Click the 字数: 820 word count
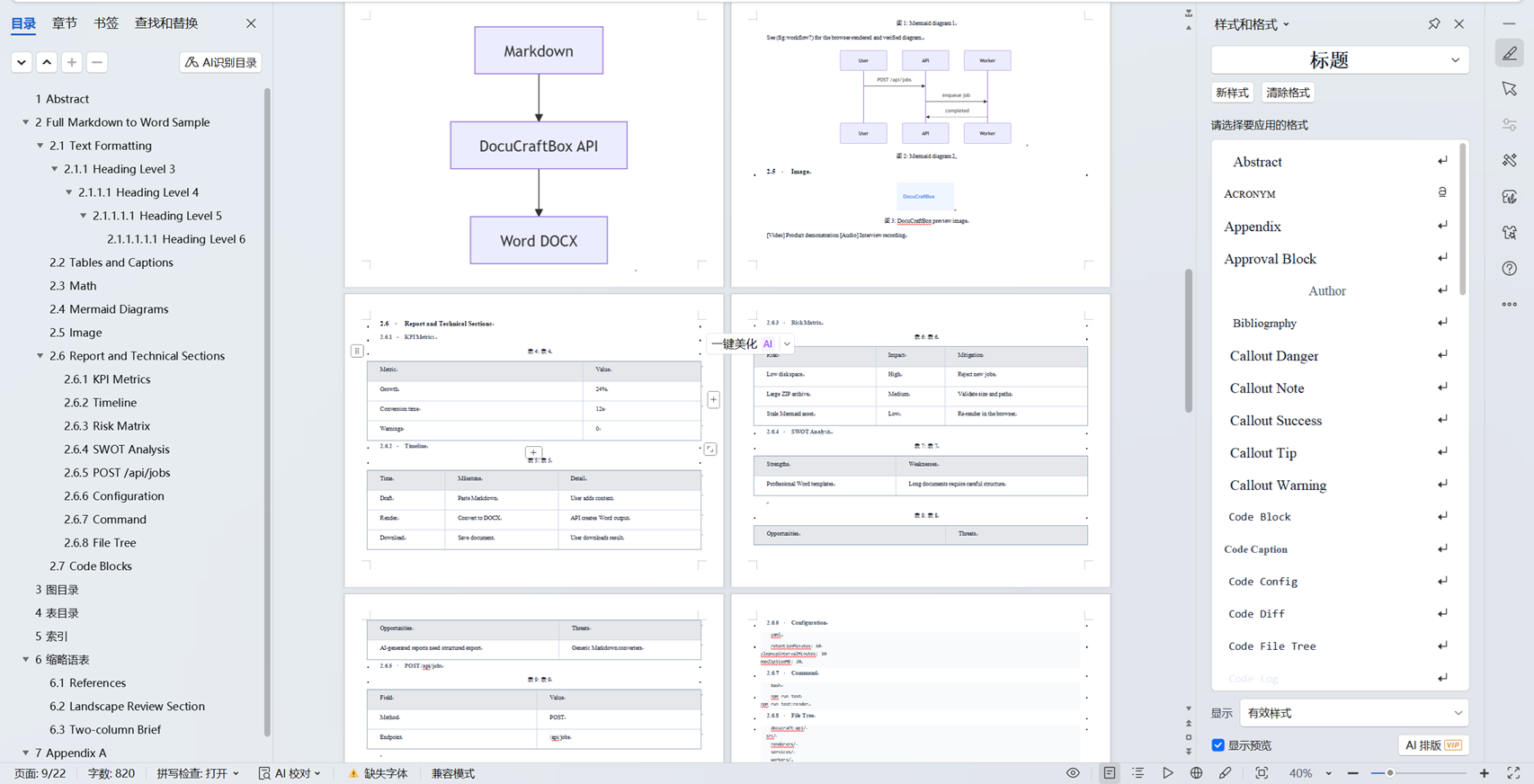 coord(111,773)
